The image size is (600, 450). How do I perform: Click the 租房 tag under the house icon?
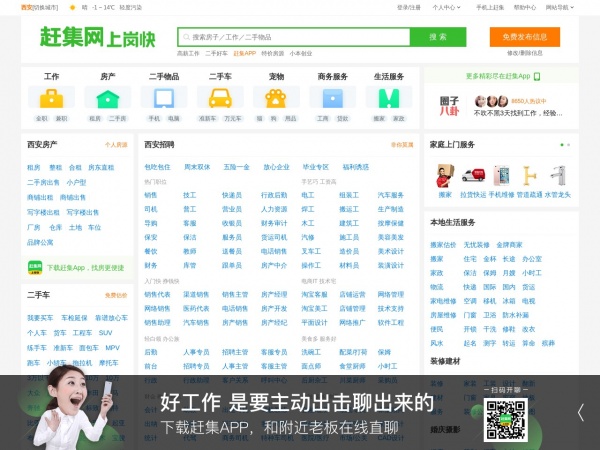pyautogui.click(x=95, y=119)
